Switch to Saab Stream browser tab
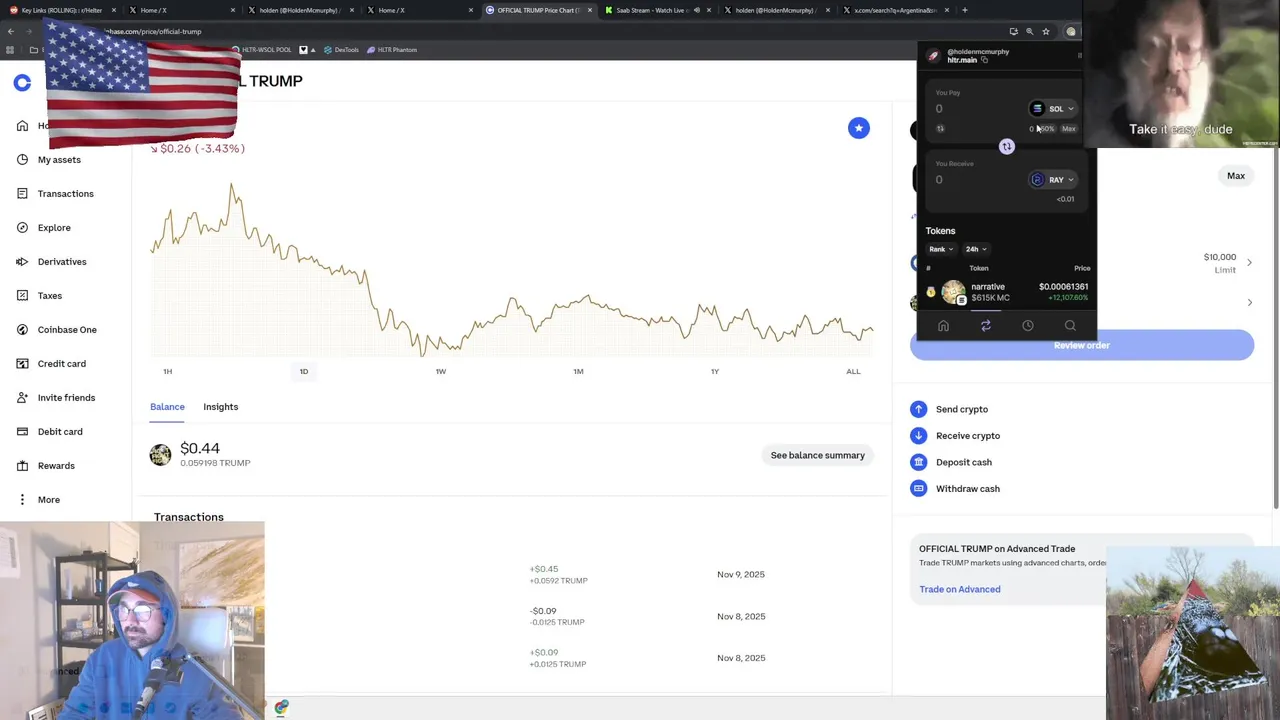Viewport: 1280px width, 720px height. pos(655,10)
